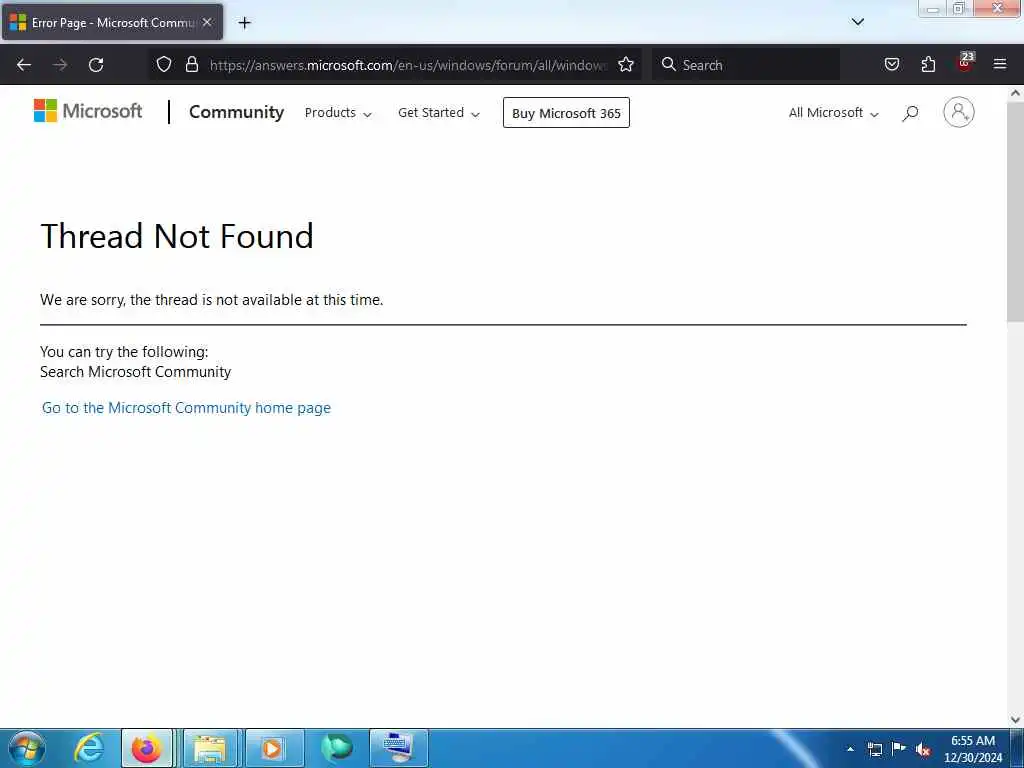
Task: Click the green round app taskbar icon
Action: point(337,748)
